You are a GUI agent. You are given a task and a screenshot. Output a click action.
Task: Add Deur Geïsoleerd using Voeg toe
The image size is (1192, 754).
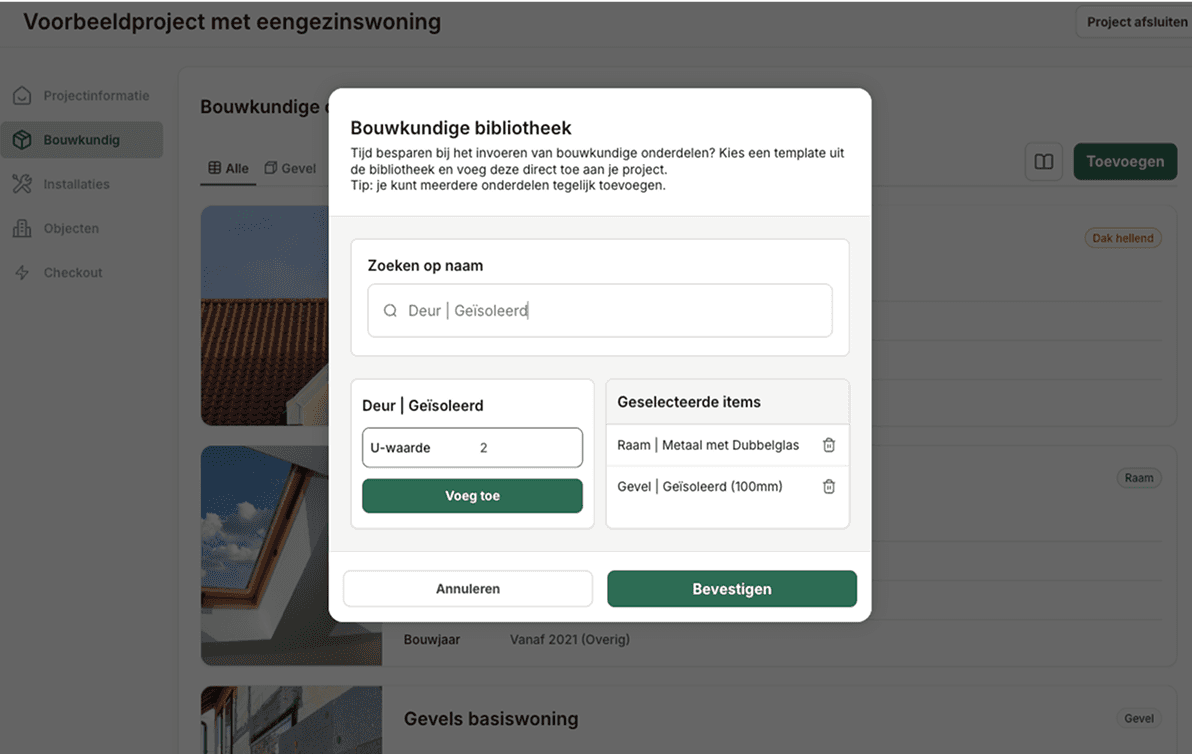[x=472, y=495]
